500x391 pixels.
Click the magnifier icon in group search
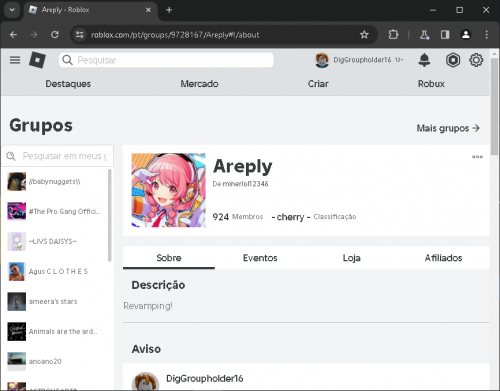click(11, 156)
